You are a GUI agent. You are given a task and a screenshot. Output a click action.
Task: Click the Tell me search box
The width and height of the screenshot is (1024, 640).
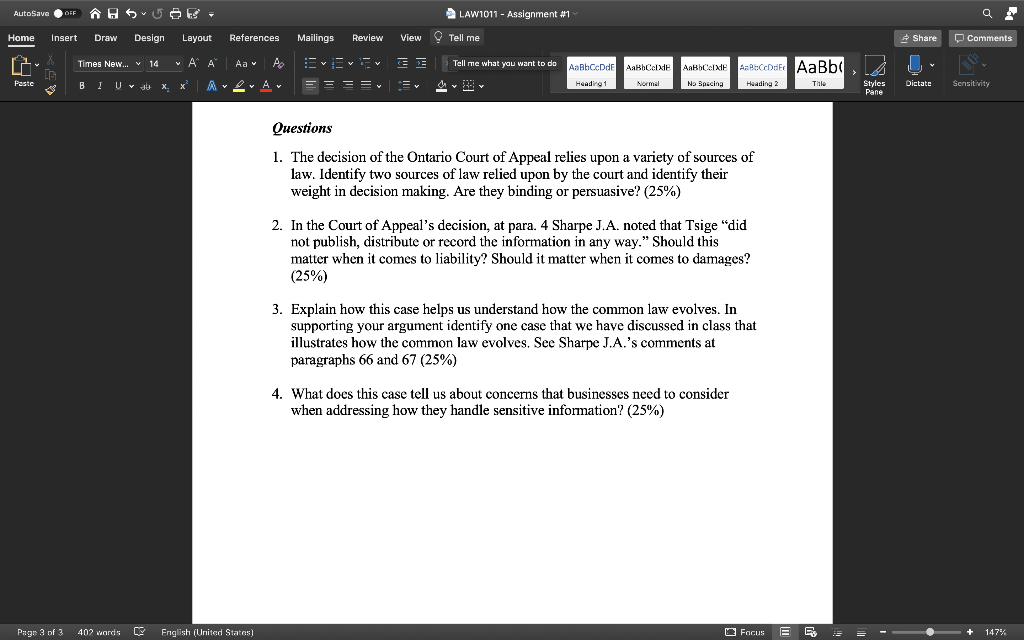pyautogui.click(x=457, y=38)
